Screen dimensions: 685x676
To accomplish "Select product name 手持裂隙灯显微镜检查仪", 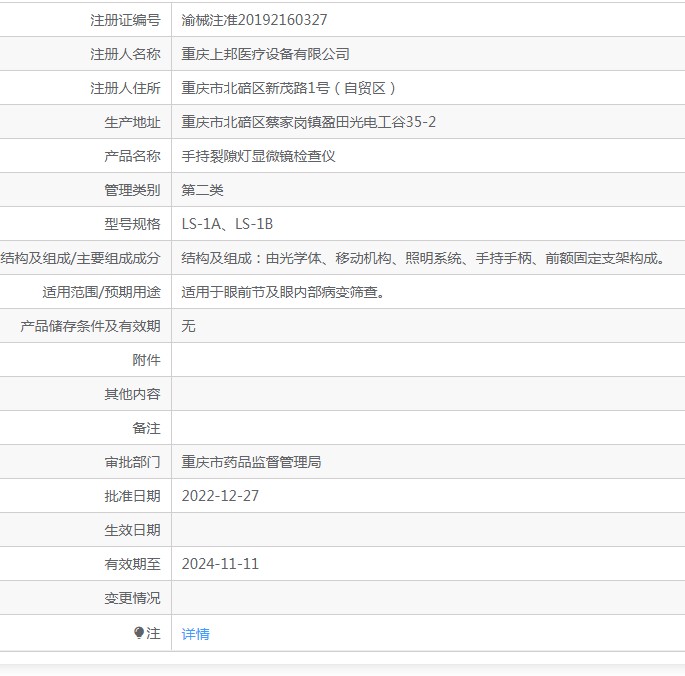I will click(258, 156).
